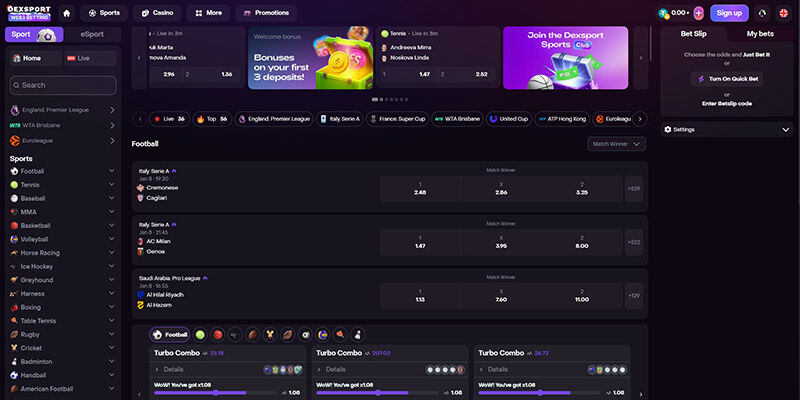Click the sidebar Search field
The width and height of the screenshot is (800, 400).
click(x=63, y=85)
